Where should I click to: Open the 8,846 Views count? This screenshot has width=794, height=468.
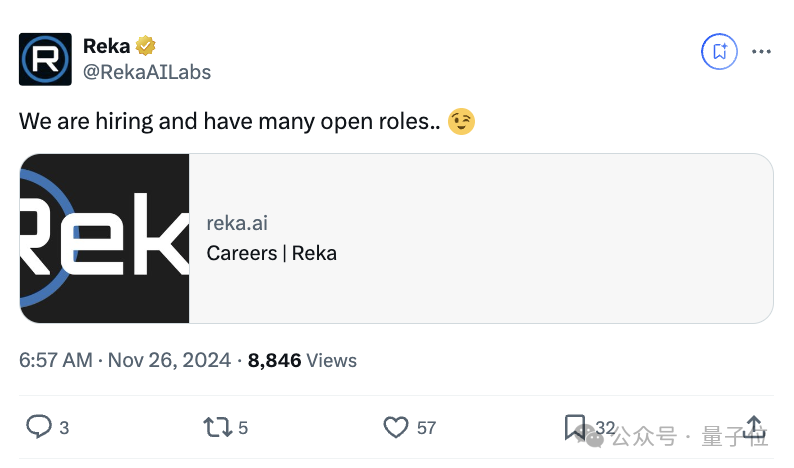302,360
